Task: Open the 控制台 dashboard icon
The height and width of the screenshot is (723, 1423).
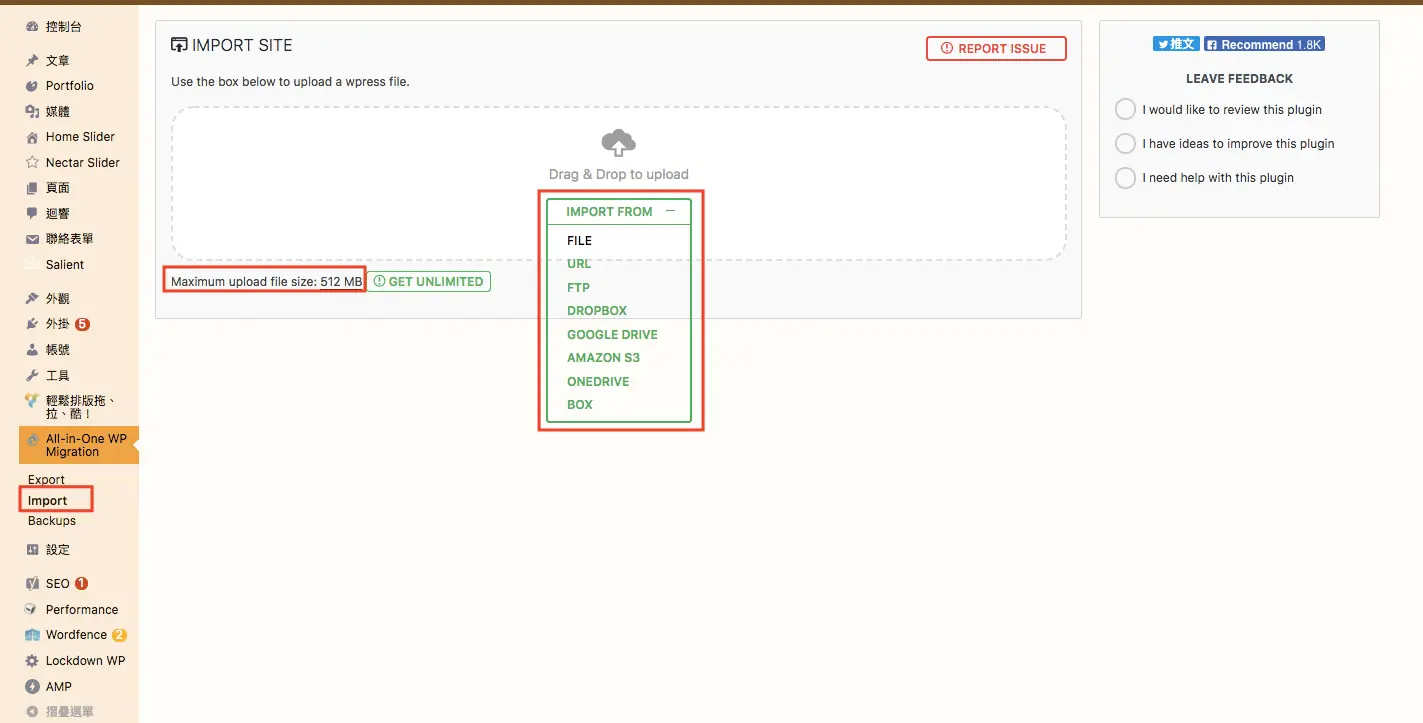Action: point(32,27)
